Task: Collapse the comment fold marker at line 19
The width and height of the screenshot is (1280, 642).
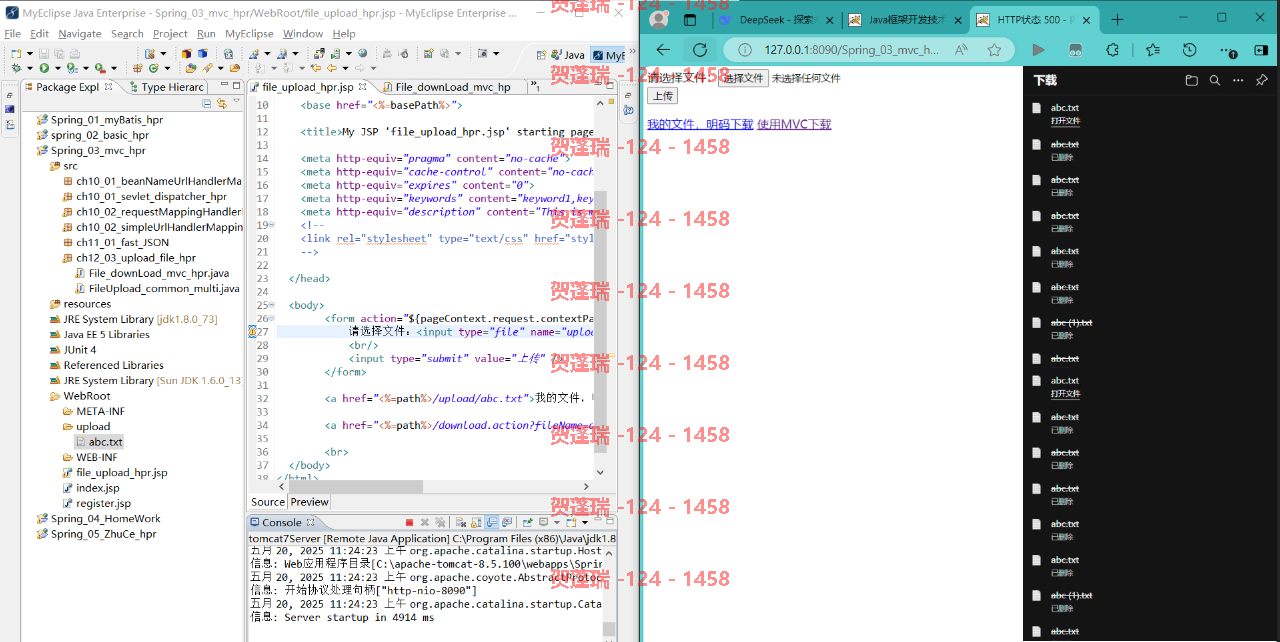Action: pyautogui.click(x=272, y=225)
